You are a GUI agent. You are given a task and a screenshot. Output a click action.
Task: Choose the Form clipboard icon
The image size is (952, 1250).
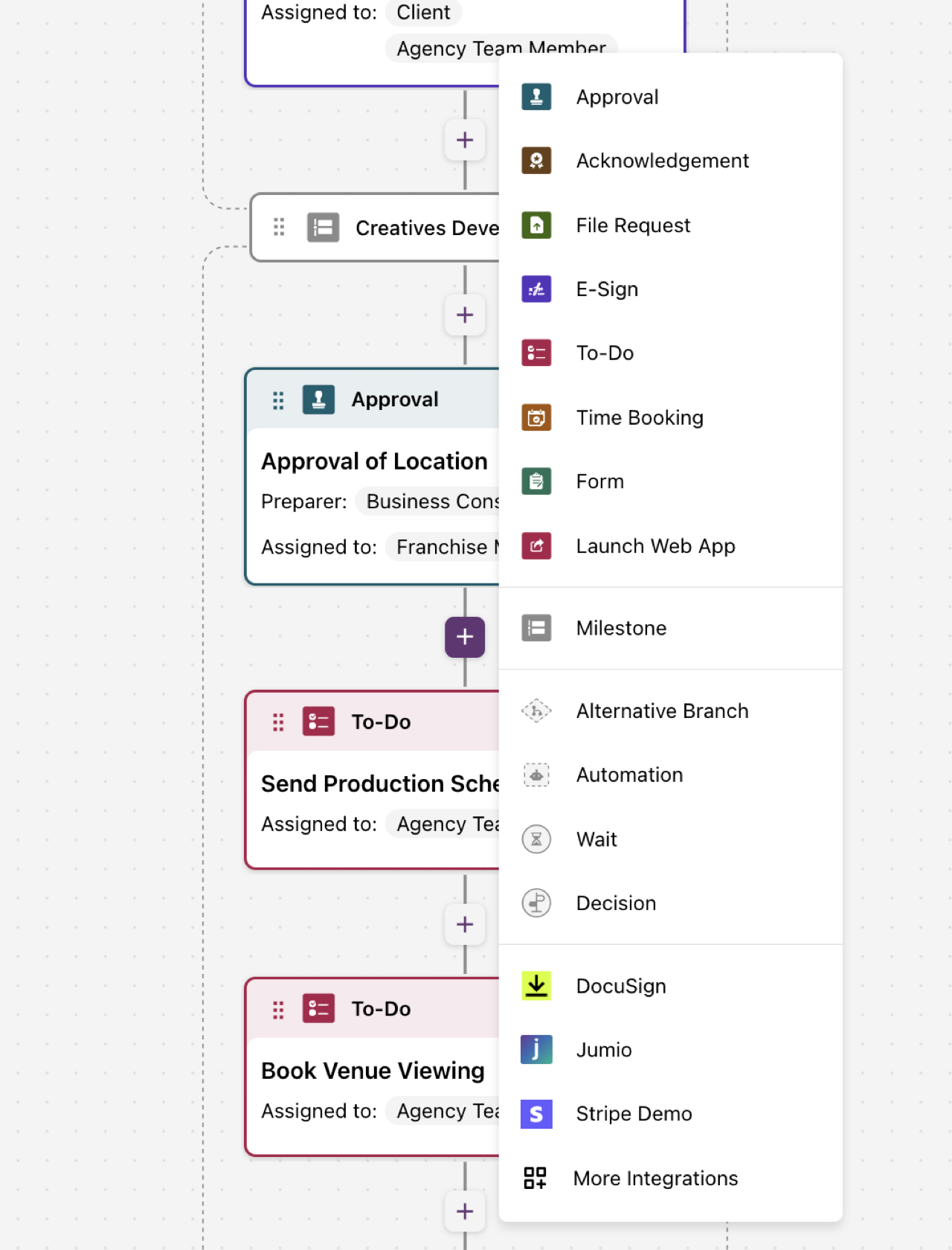coord(536,481)
